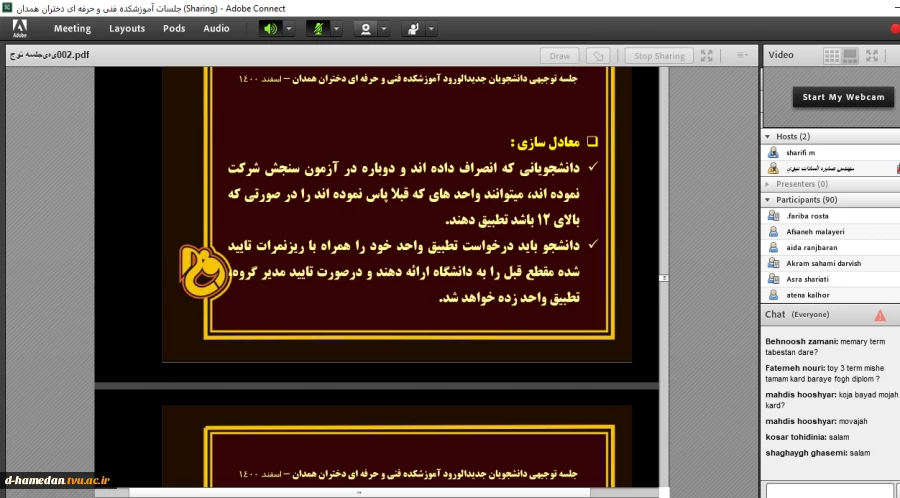Click Behnoosh zamani's chat message
Viewport: 900px width, 498px height.
click(825, 347)
